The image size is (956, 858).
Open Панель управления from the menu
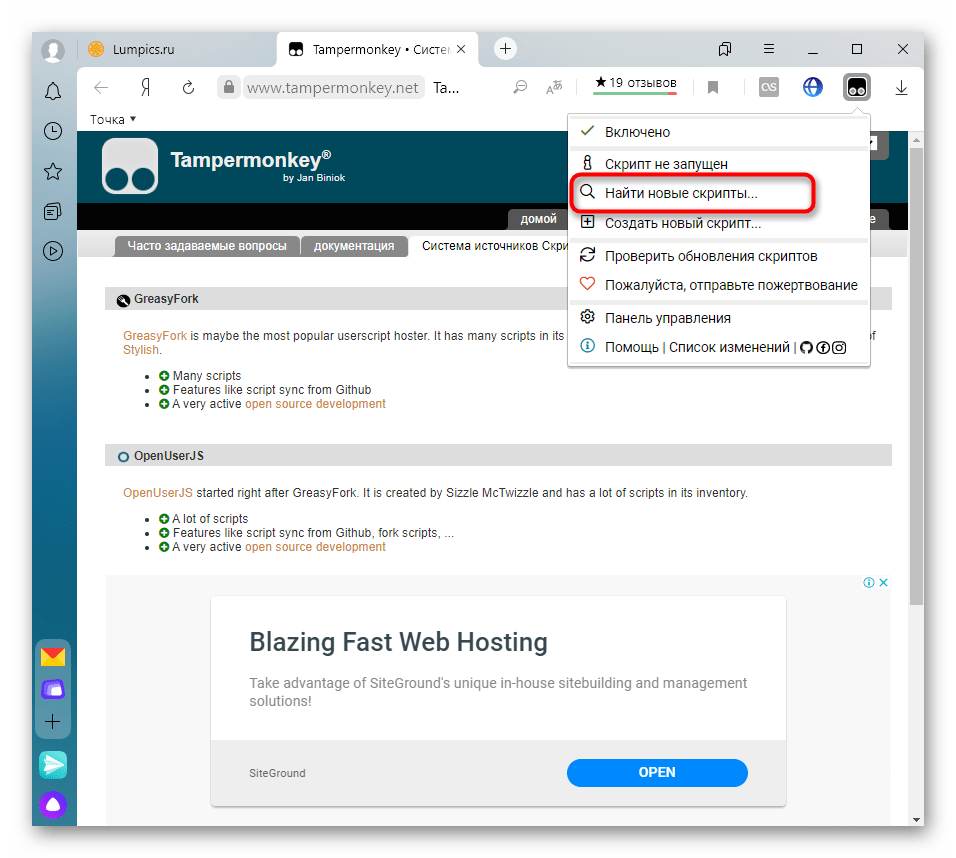718,318
